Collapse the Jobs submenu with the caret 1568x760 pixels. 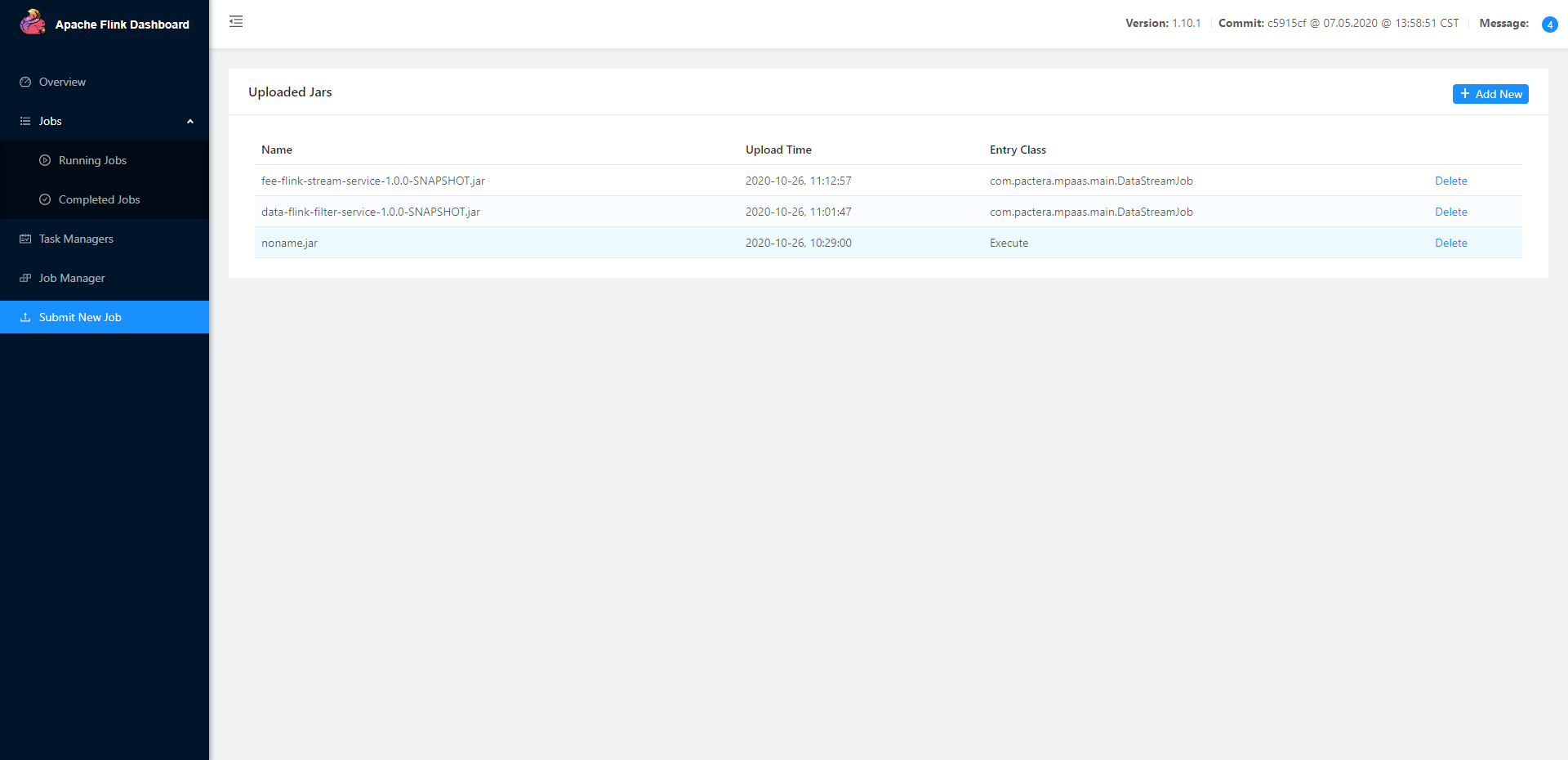tap(190, 122)
